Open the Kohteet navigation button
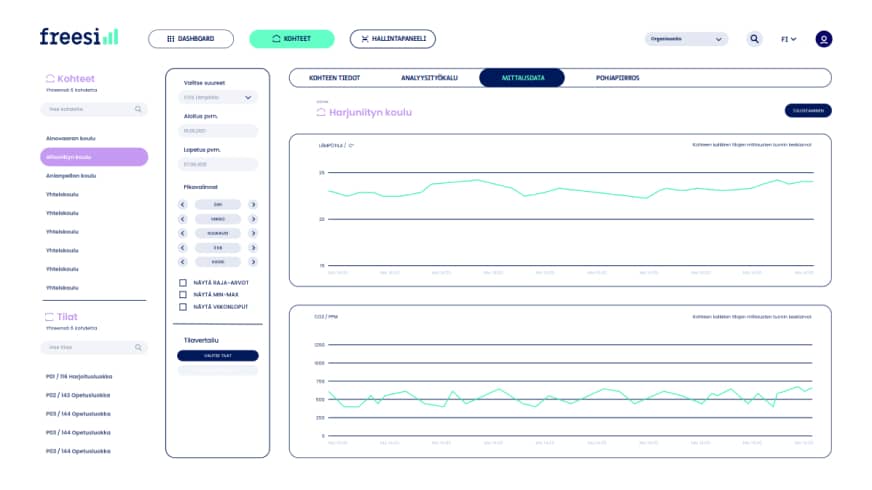Screen dimensions: 872x490 click(x=292, y=39)
